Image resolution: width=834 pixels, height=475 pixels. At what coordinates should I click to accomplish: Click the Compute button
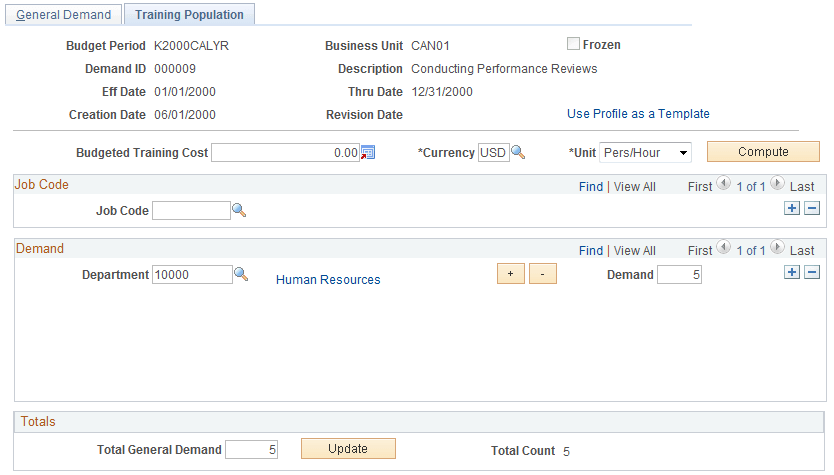pyautogui.click(x=763, y=152)
